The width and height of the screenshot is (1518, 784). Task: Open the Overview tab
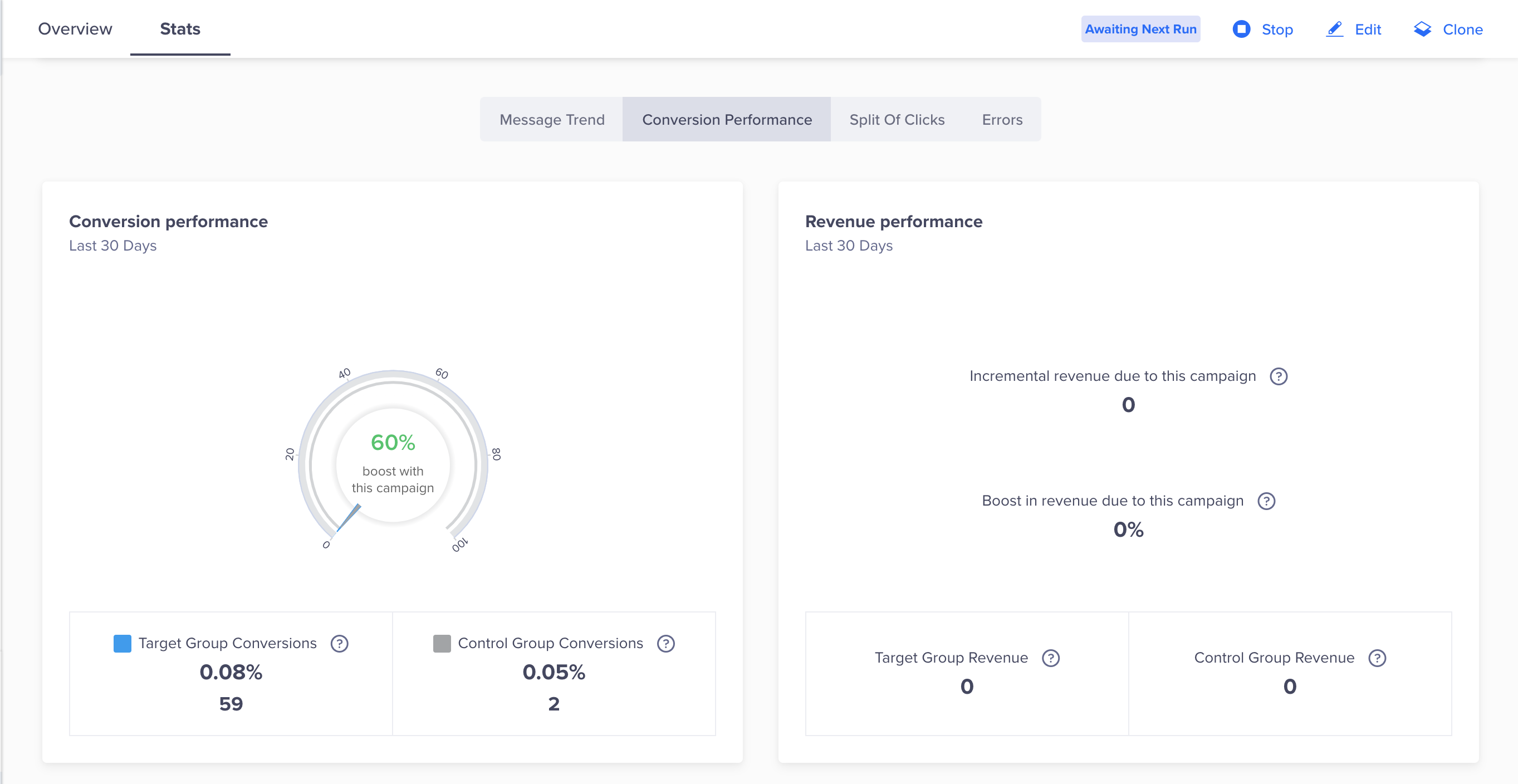pyautogui.click(x=75, y=29)
